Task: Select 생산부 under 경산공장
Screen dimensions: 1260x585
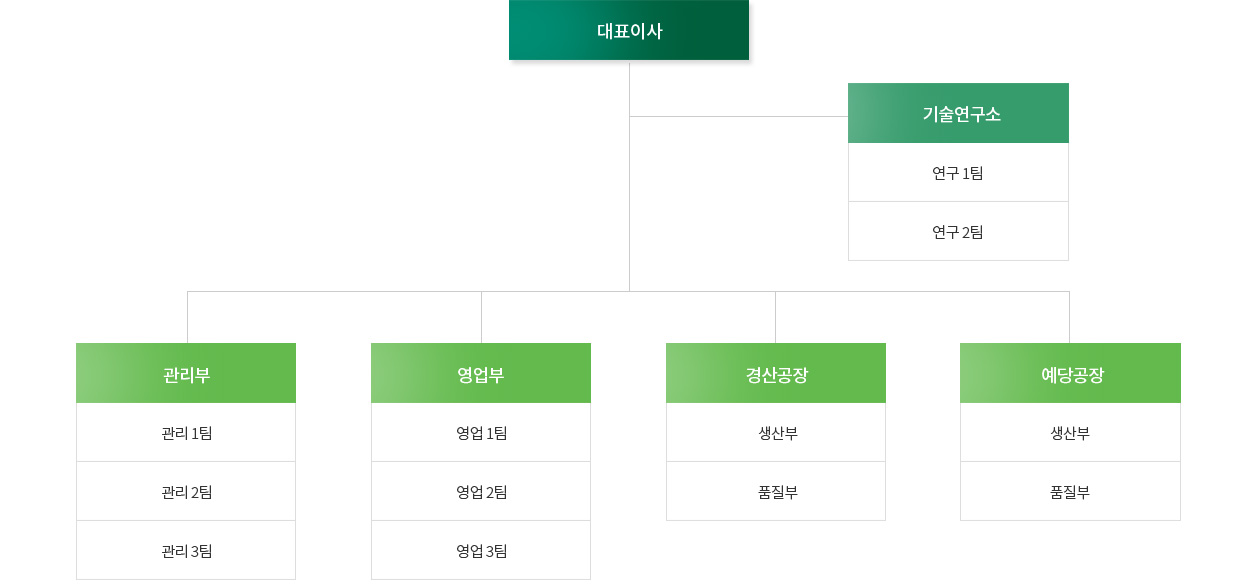Action: [776, 433]
